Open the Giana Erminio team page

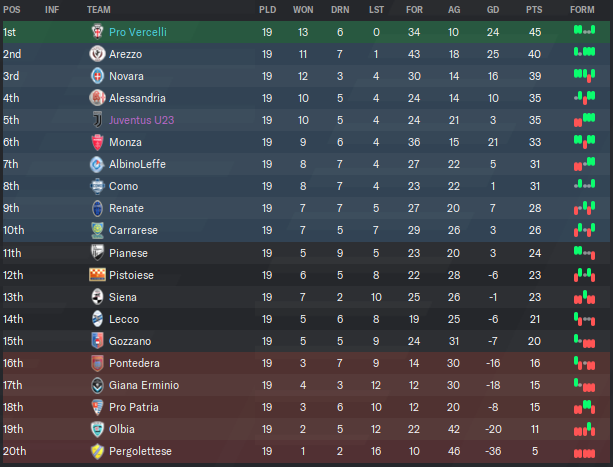[x=144, y=385]
